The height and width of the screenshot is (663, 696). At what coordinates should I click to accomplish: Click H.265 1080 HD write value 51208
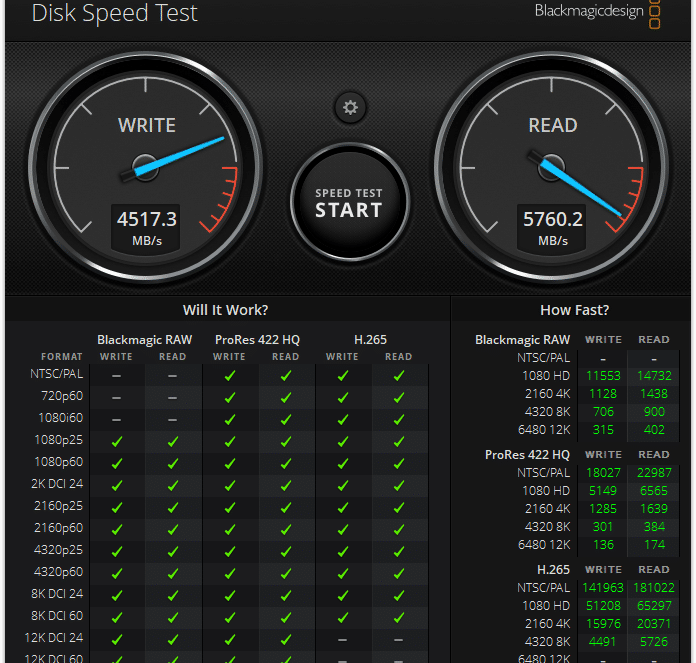(603, 606)
